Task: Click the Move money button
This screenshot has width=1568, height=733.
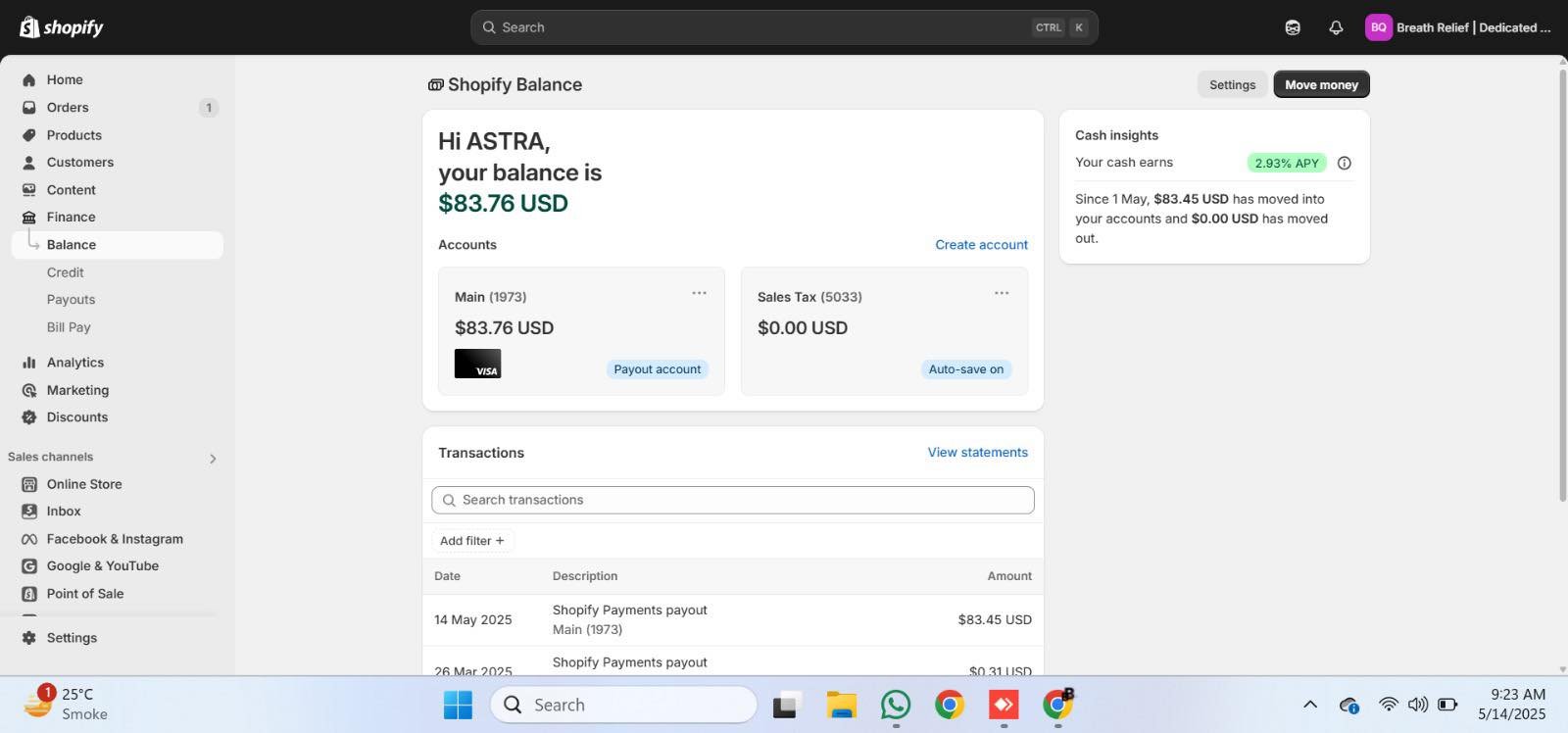Action: pyautogui.click(x=1321, y=85)
